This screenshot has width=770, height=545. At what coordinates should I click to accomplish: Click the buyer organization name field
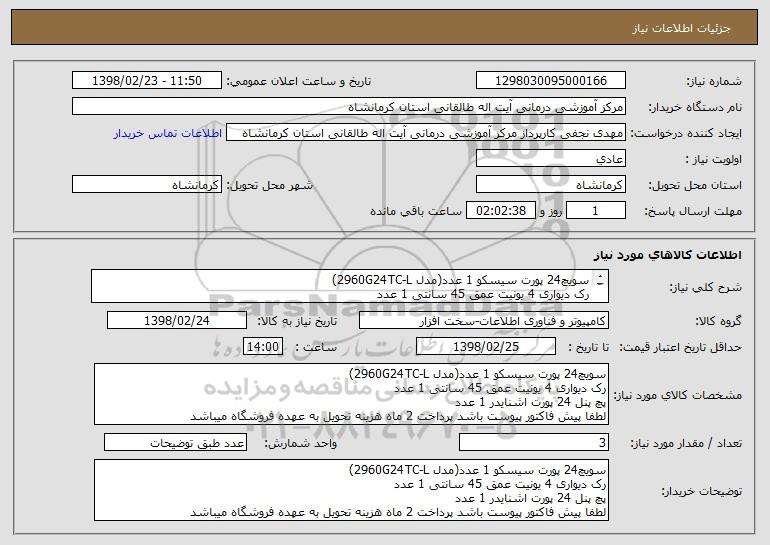[349, 107]
